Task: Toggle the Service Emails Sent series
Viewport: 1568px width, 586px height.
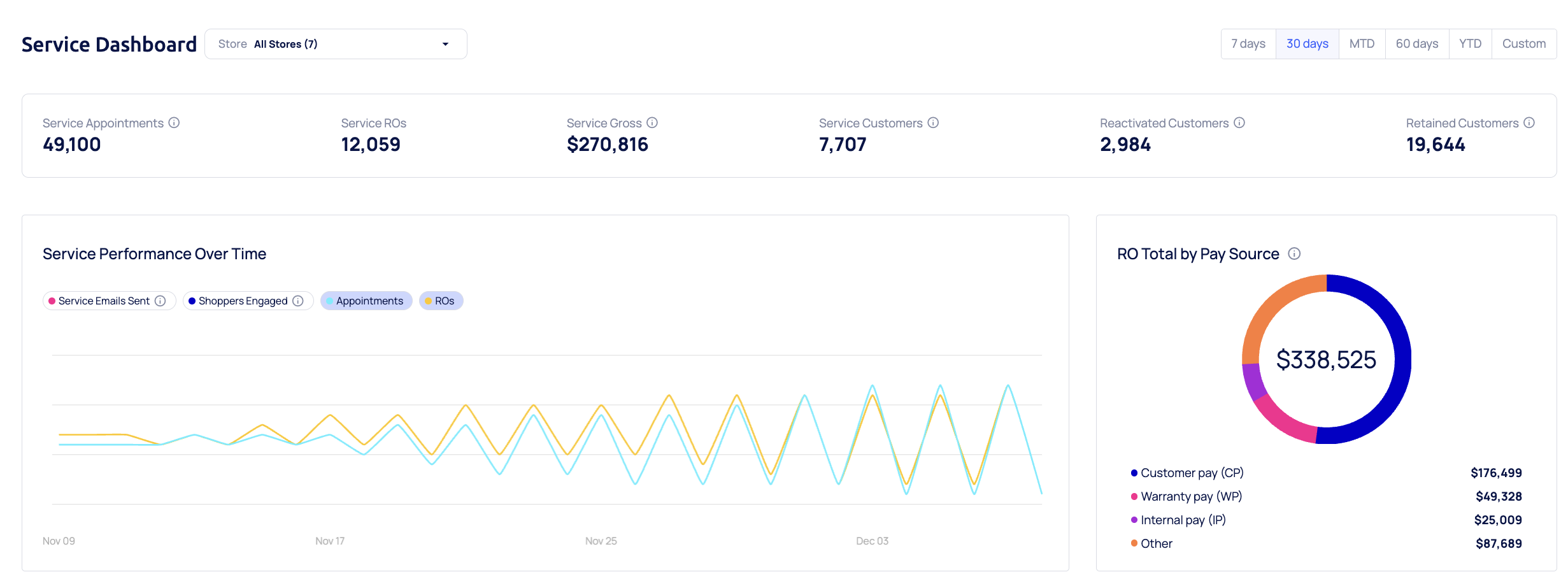Action: (103, 301)
